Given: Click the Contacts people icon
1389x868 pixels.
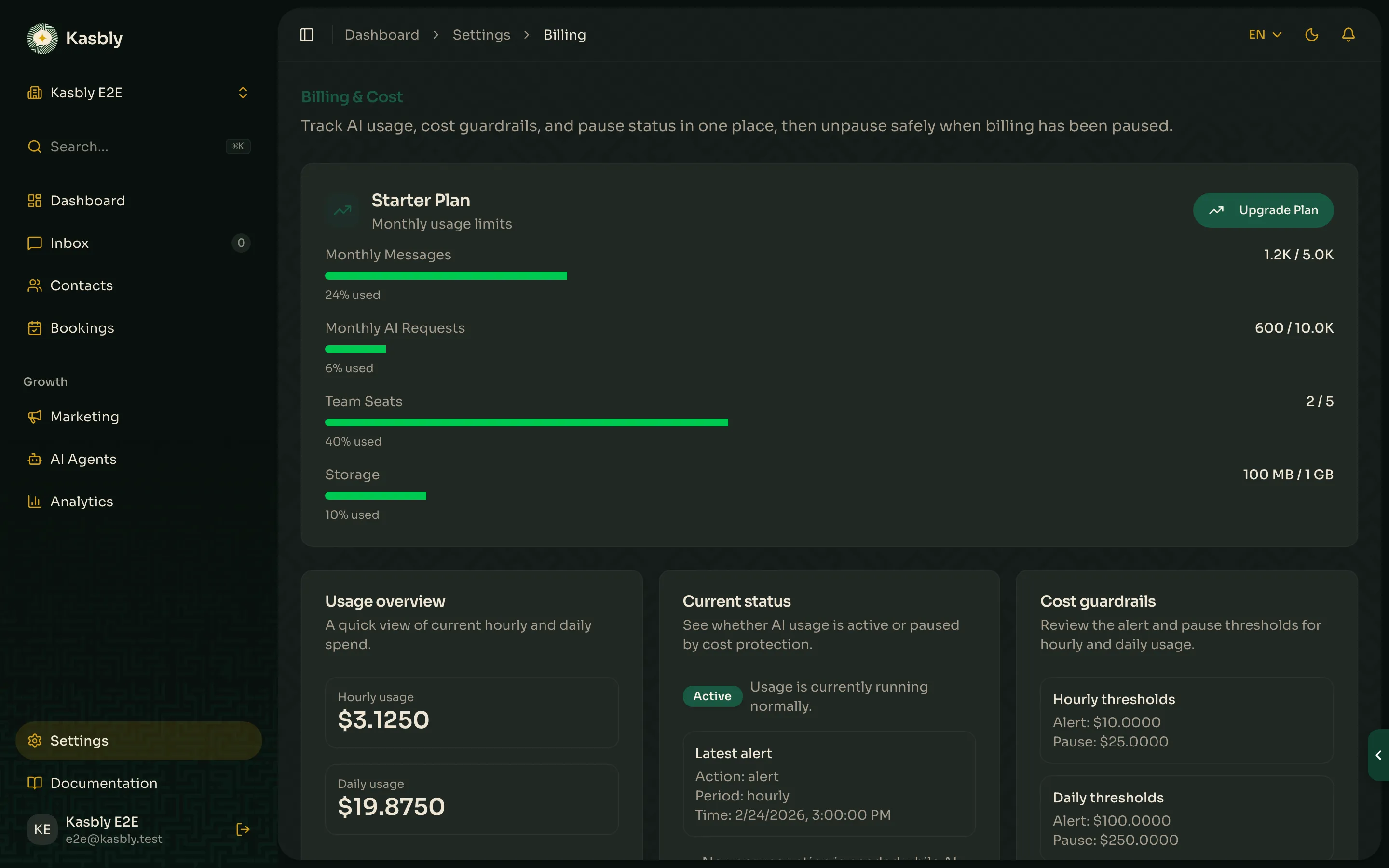Looking at the screenshot, I should (34, 285).
